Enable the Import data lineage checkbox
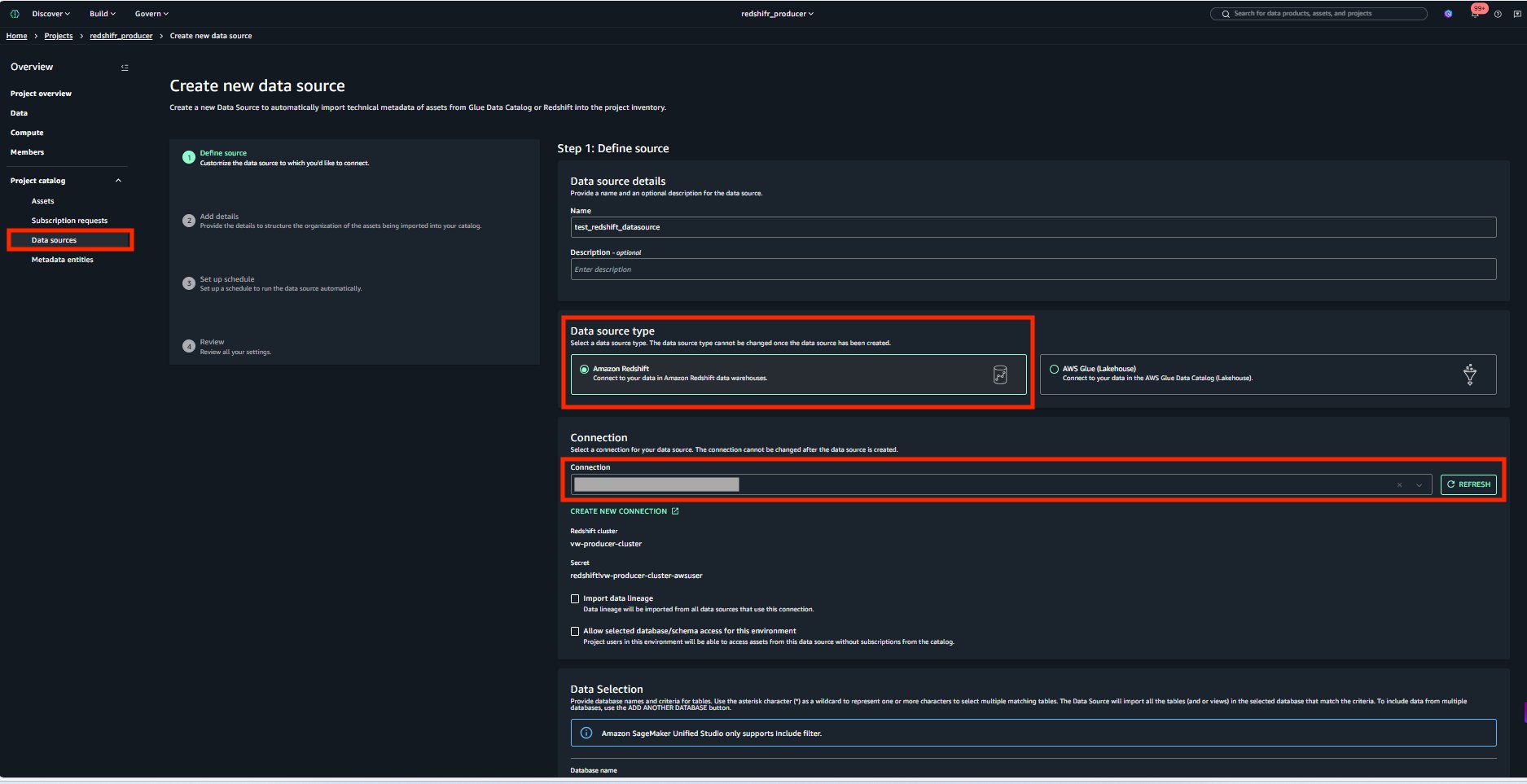 (x=575, y=598)
